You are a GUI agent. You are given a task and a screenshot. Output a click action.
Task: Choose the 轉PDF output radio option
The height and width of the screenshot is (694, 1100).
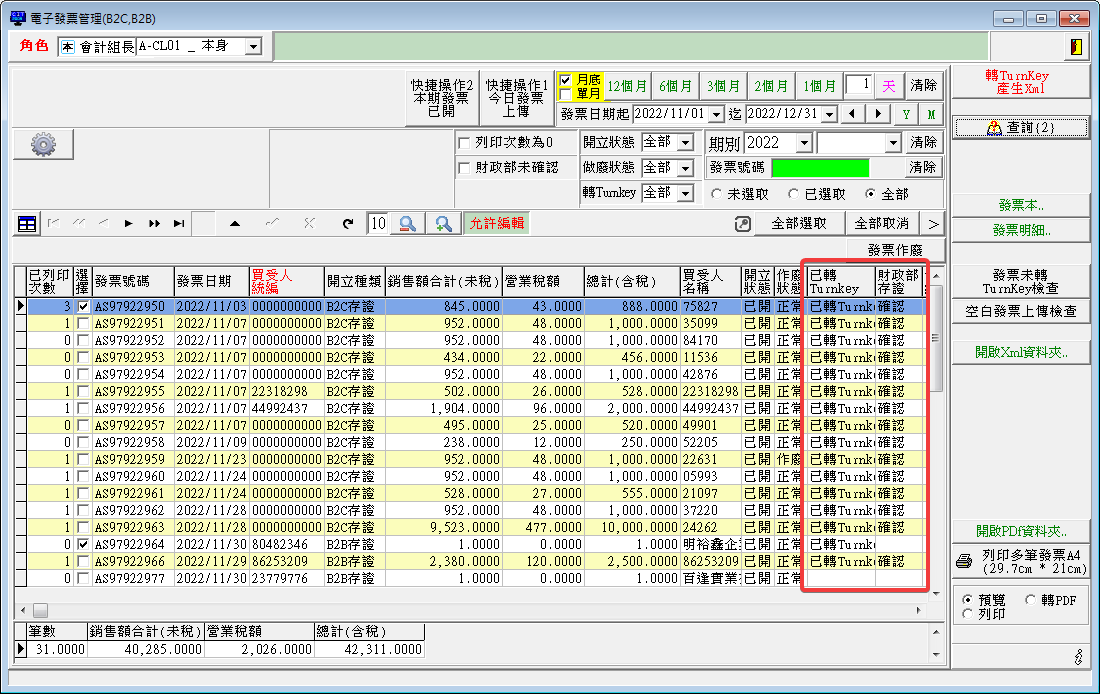1031,599
